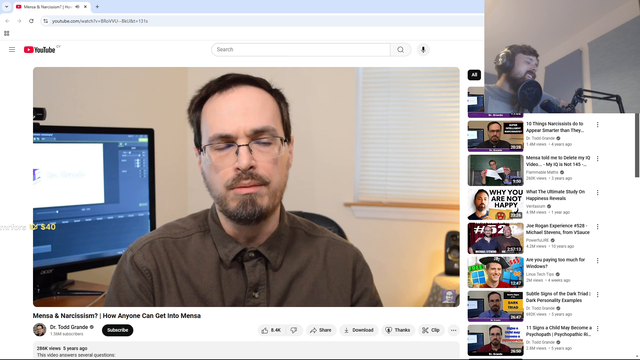Image resolution: width=640 pixels, height=360 pixels.
Task: Share the Mensa & Narcissism video
Action: 321,330
